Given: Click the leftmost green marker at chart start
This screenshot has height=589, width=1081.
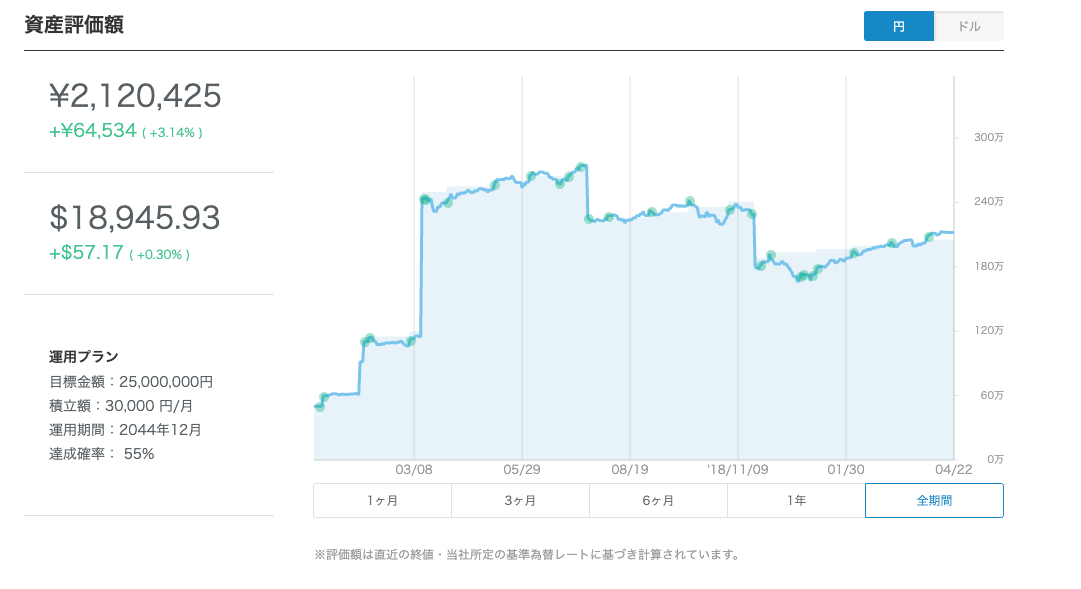Looking at the screenshot, I should (x=319, y=406).
